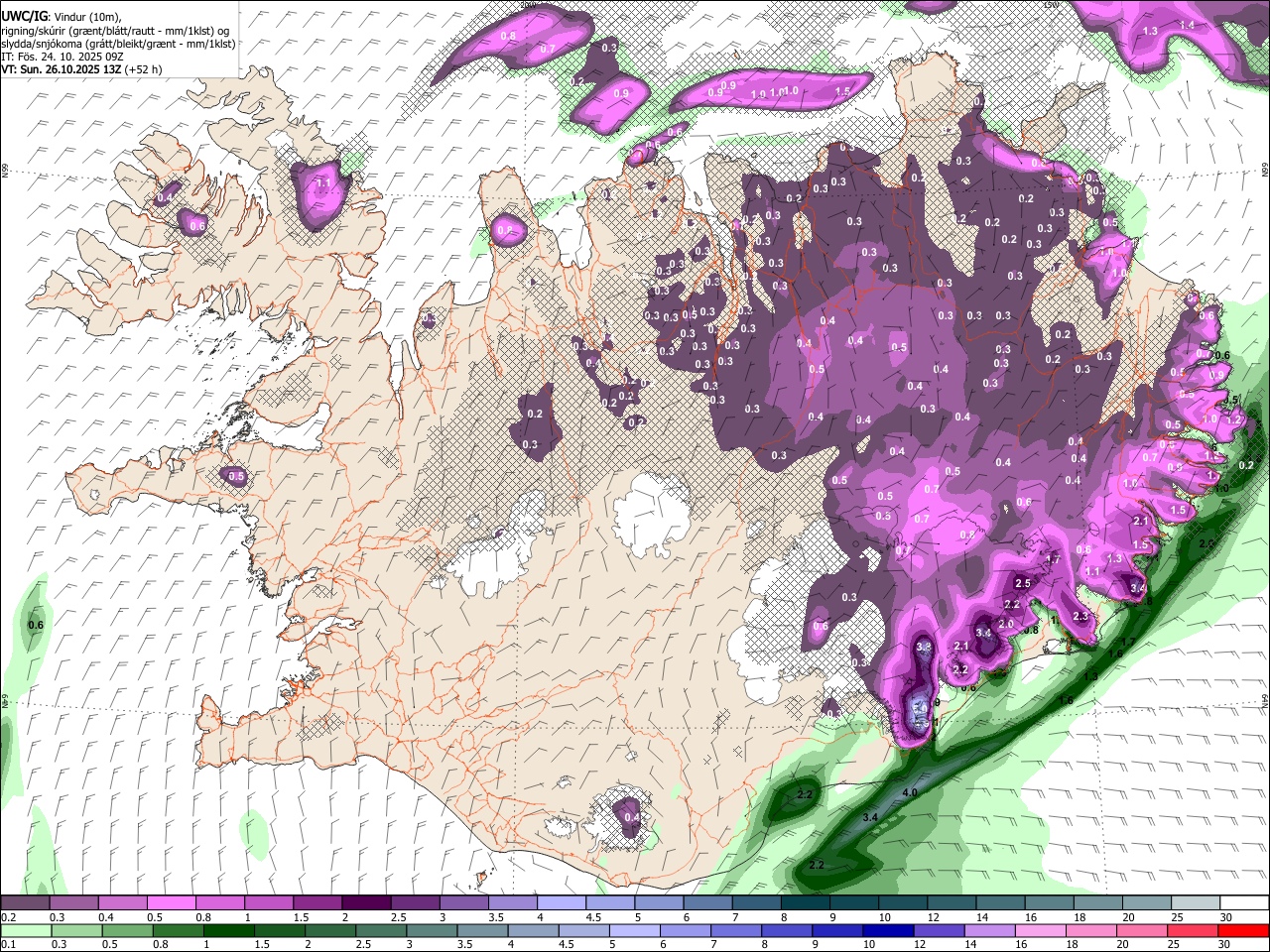Image resolution: width=1270 pixels, height=952 pixels.
Task: Click the "4.0" rain value on the map
Action: pyautogui.click(x=910, y=793)
